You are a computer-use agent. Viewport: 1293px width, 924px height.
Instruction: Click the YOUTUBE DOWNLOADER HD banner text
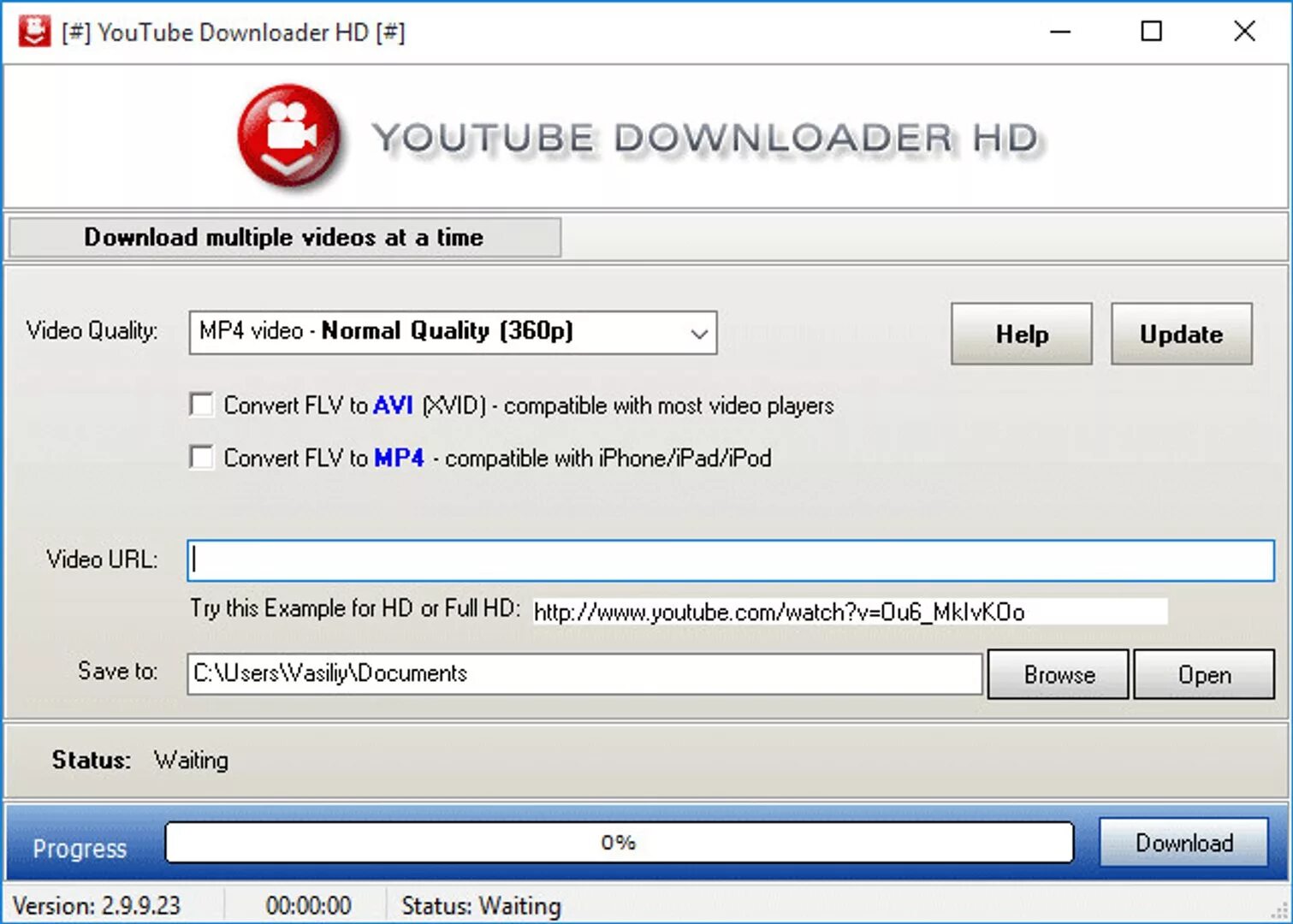707,138
